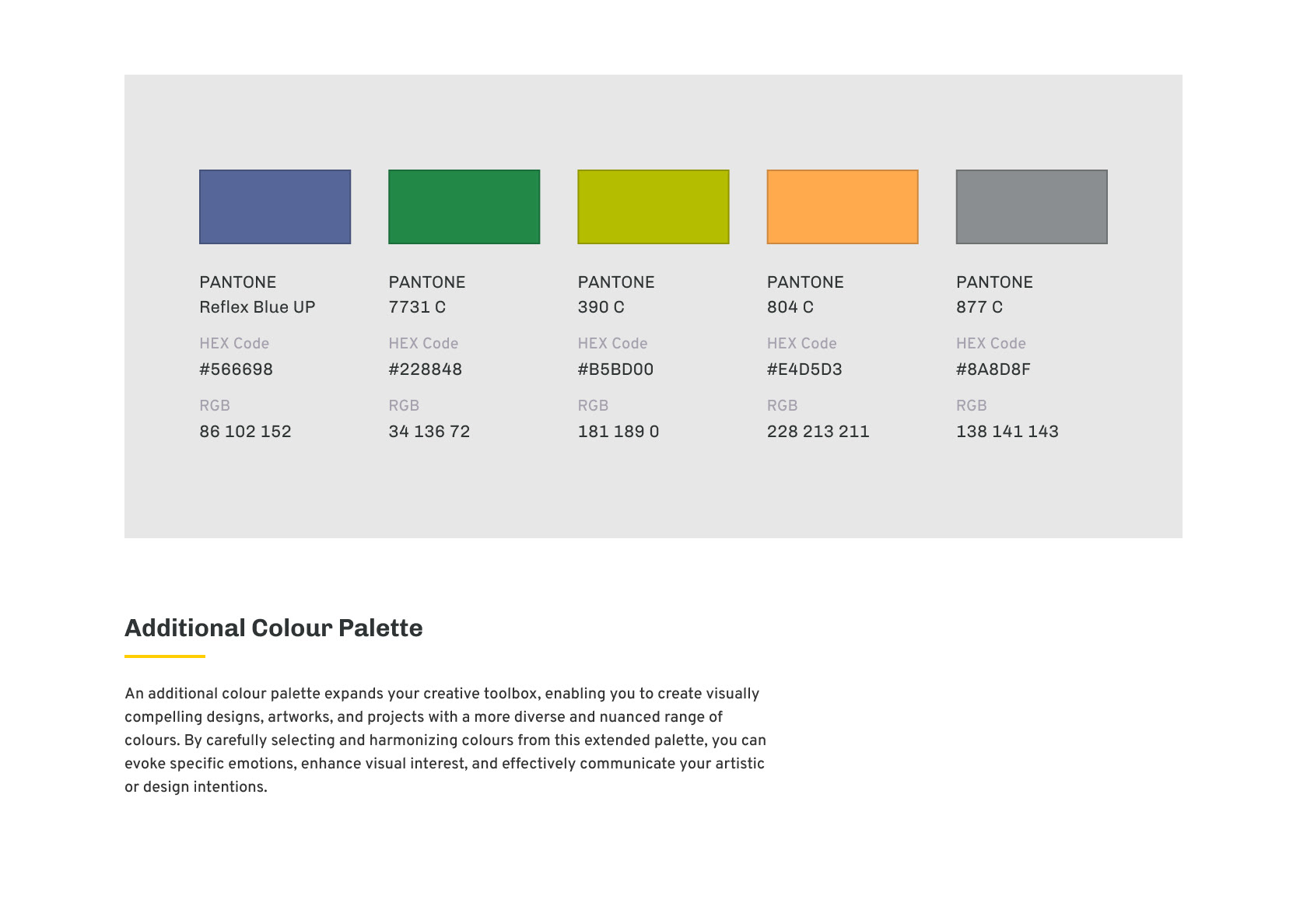Click the hex value #228848
This screenshot has width=1307, height=924.
[425, 369]
